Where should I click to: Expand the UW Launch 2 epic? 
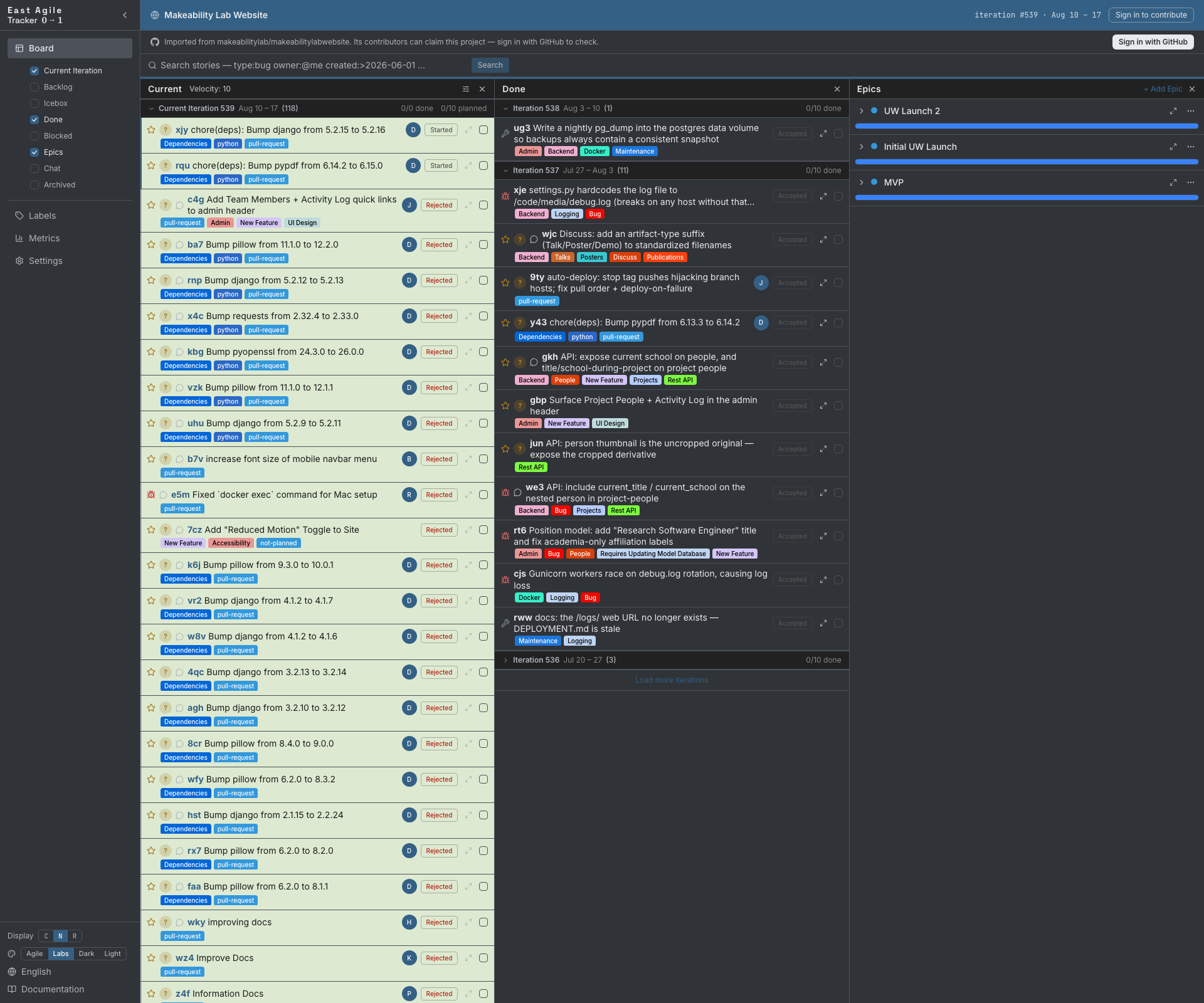click(862, 111)
